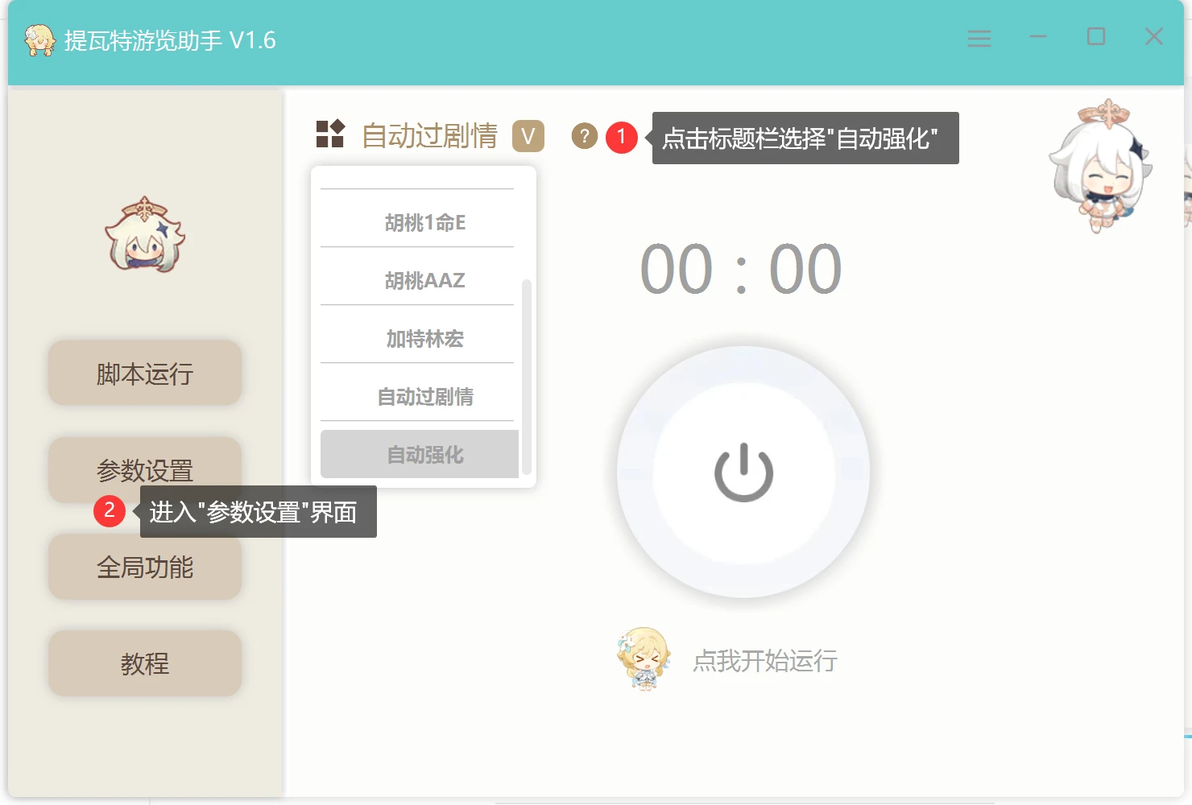Image resolution: width=1192 pixels, height=805 pixels.
Task: Click the Lumine chibi icon near start text
Action: [x=644, y=658]
